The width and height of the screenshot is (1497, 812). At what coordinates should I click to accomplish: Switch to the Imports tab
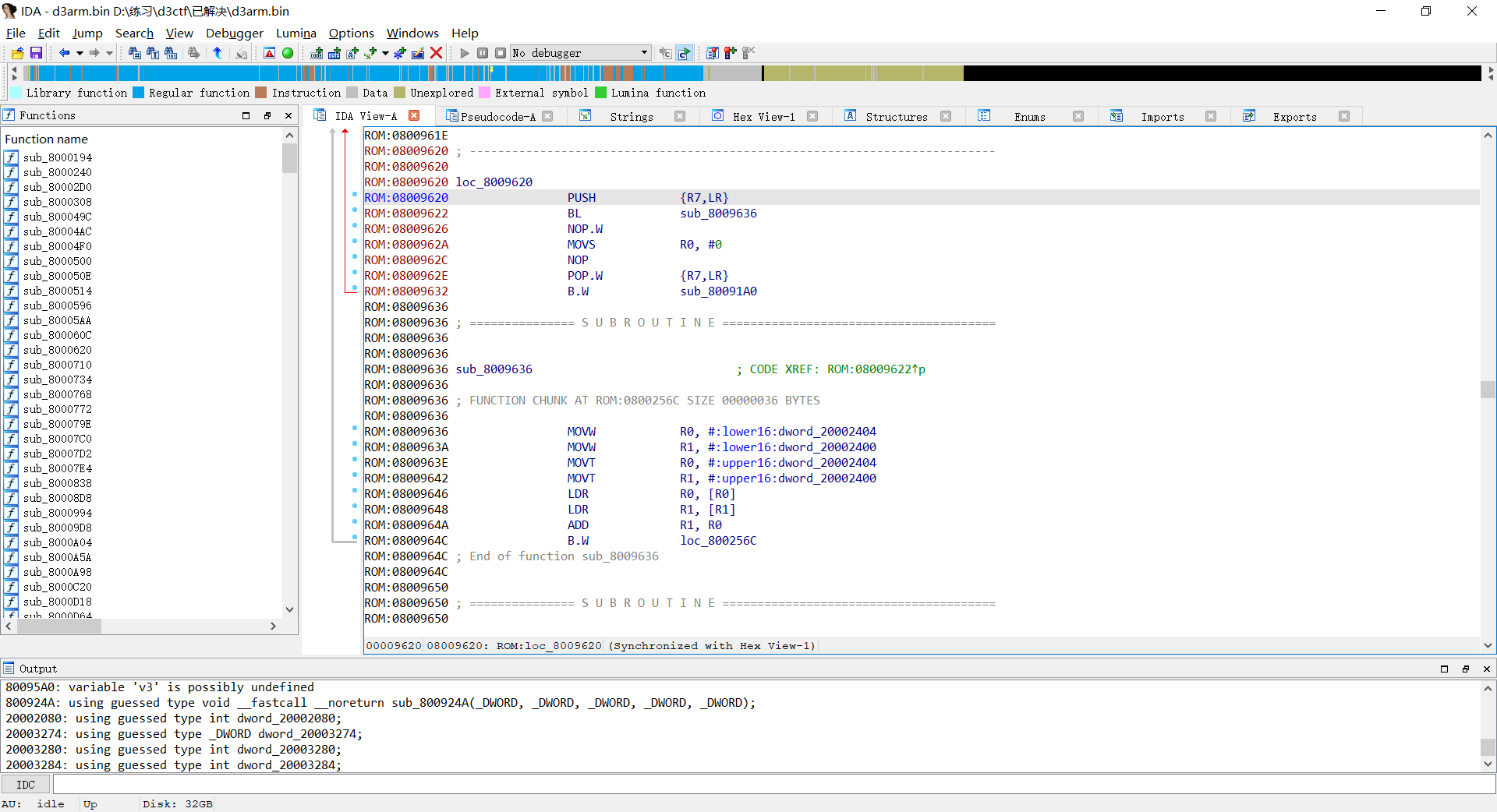pos(1162,117)
